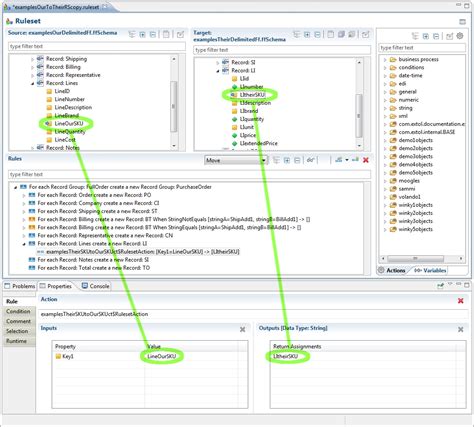
Task: Collapse Record: Lines in source tree
Action: pyautogui.click(x=32, y=83)
